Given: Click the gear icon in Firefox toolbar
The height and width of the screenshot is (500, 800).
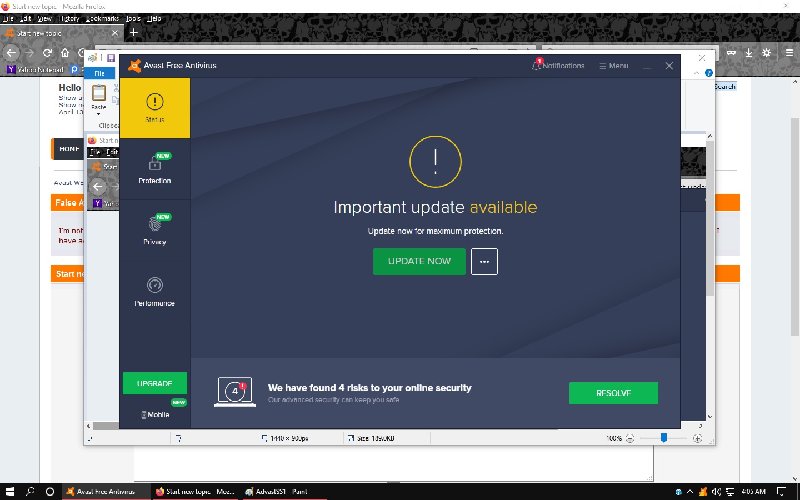Looking at the screenshot, I should click(766, 53).
